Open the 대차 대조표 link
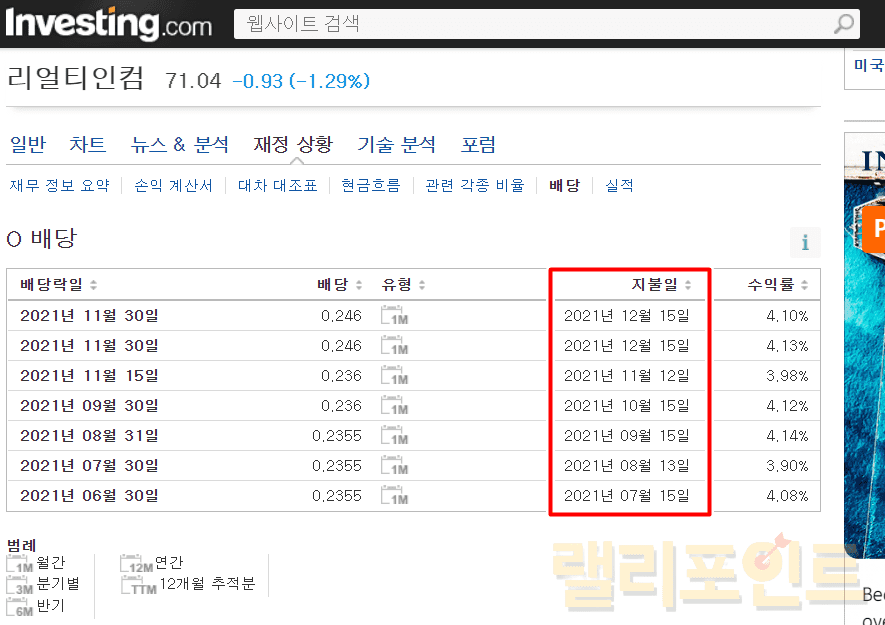Image resolution: width=885 pixels, height=625 pixels. coord(277,186)
